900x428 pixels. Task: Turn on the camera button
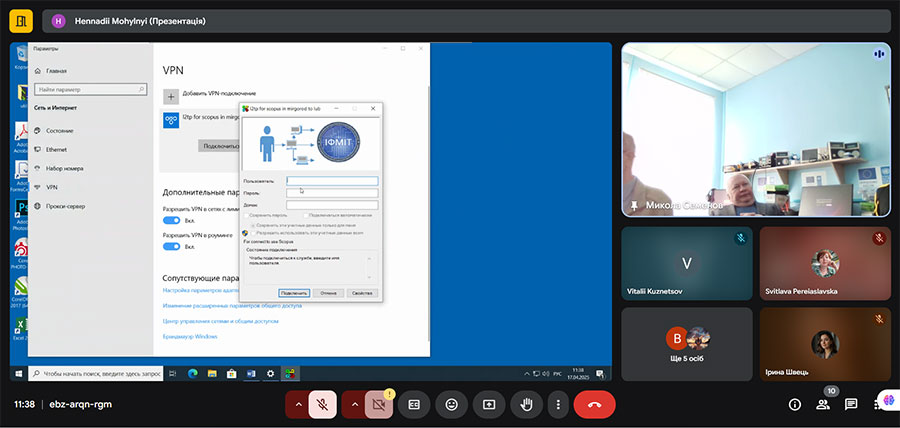[379, 404]
